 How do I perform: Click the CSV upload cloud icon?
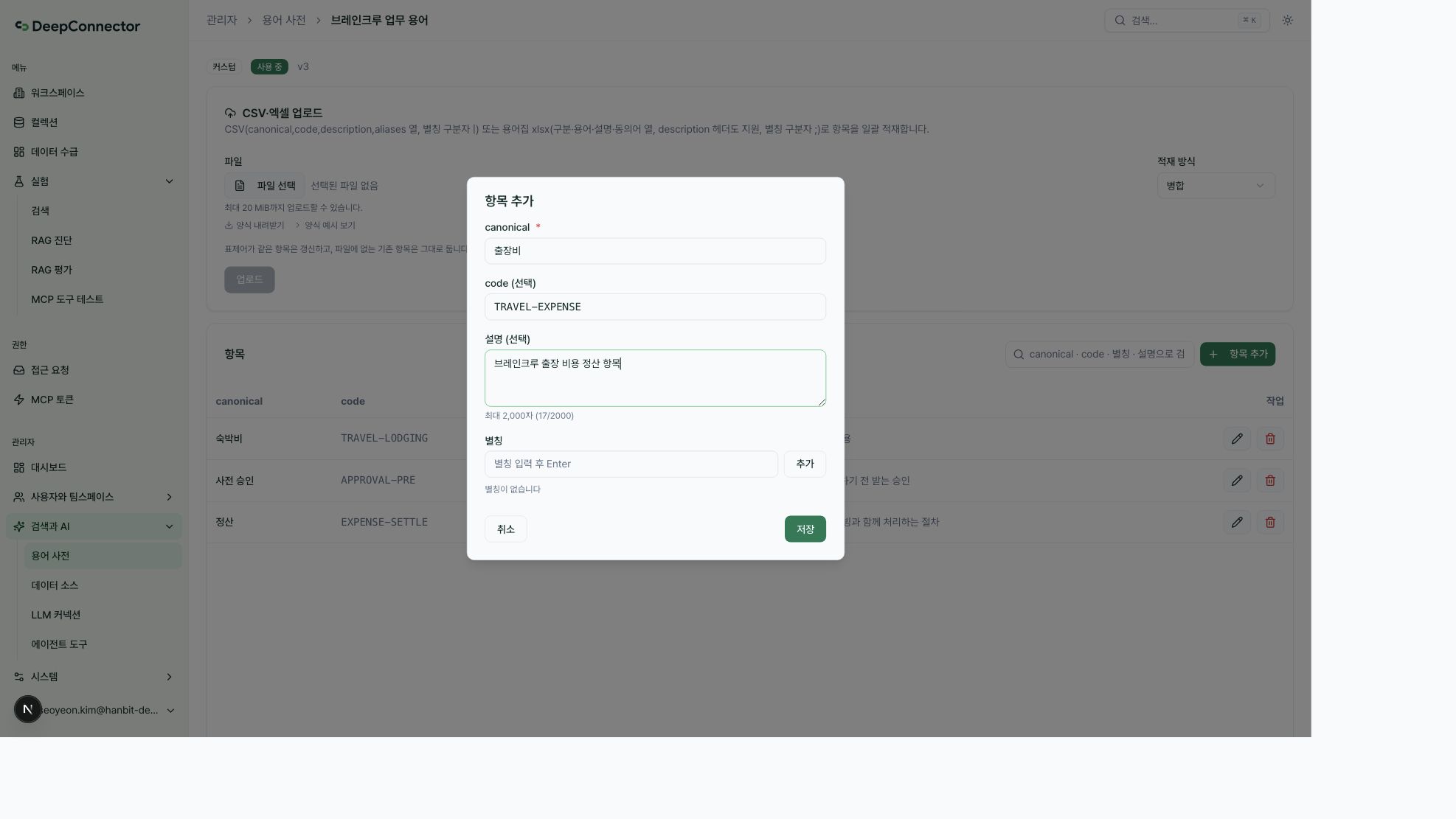(230, 113)
